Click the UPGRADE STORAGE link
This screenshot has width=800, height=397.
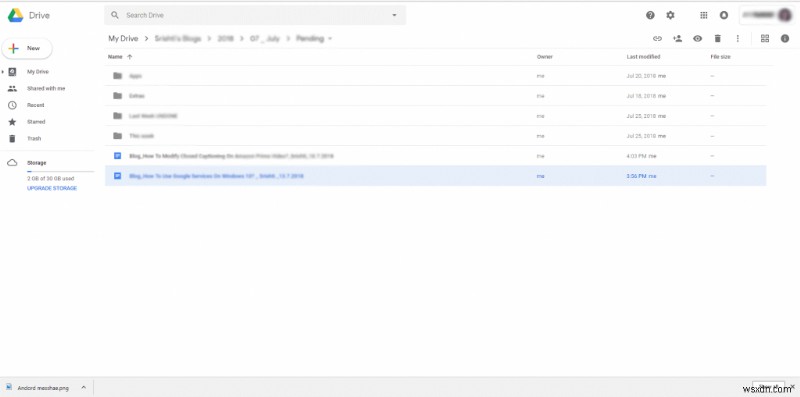tap(52, 188)
